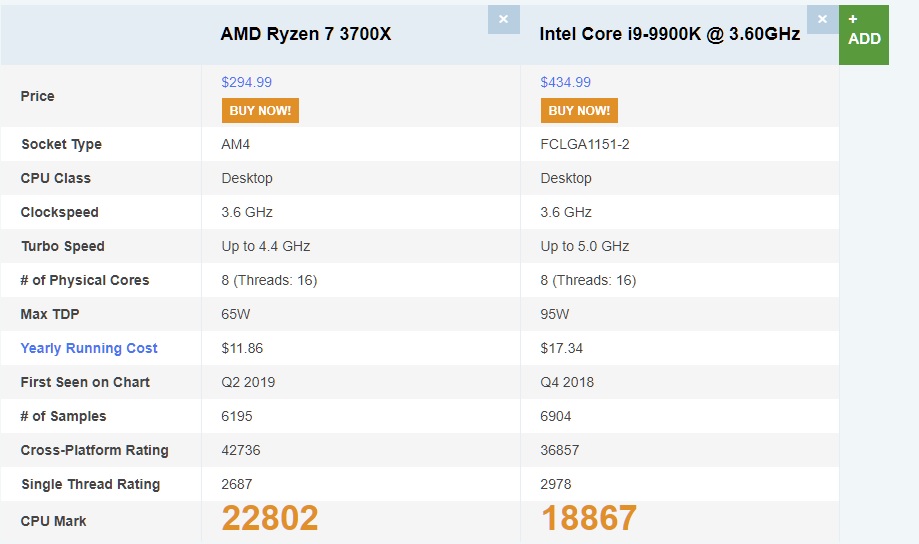Image resolution: width=919 pixels, height=544 pixels.
Task: Remove AMD Ryzen 7 3700X column
Action: [x=503, y=19]
